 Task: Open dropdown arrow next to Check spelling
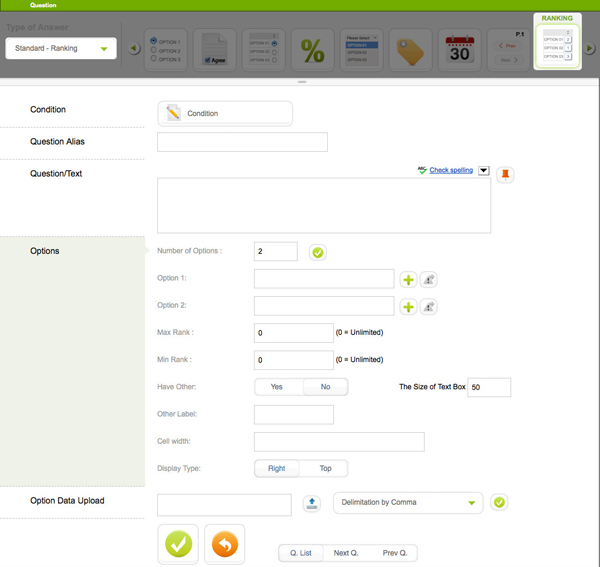484,171
